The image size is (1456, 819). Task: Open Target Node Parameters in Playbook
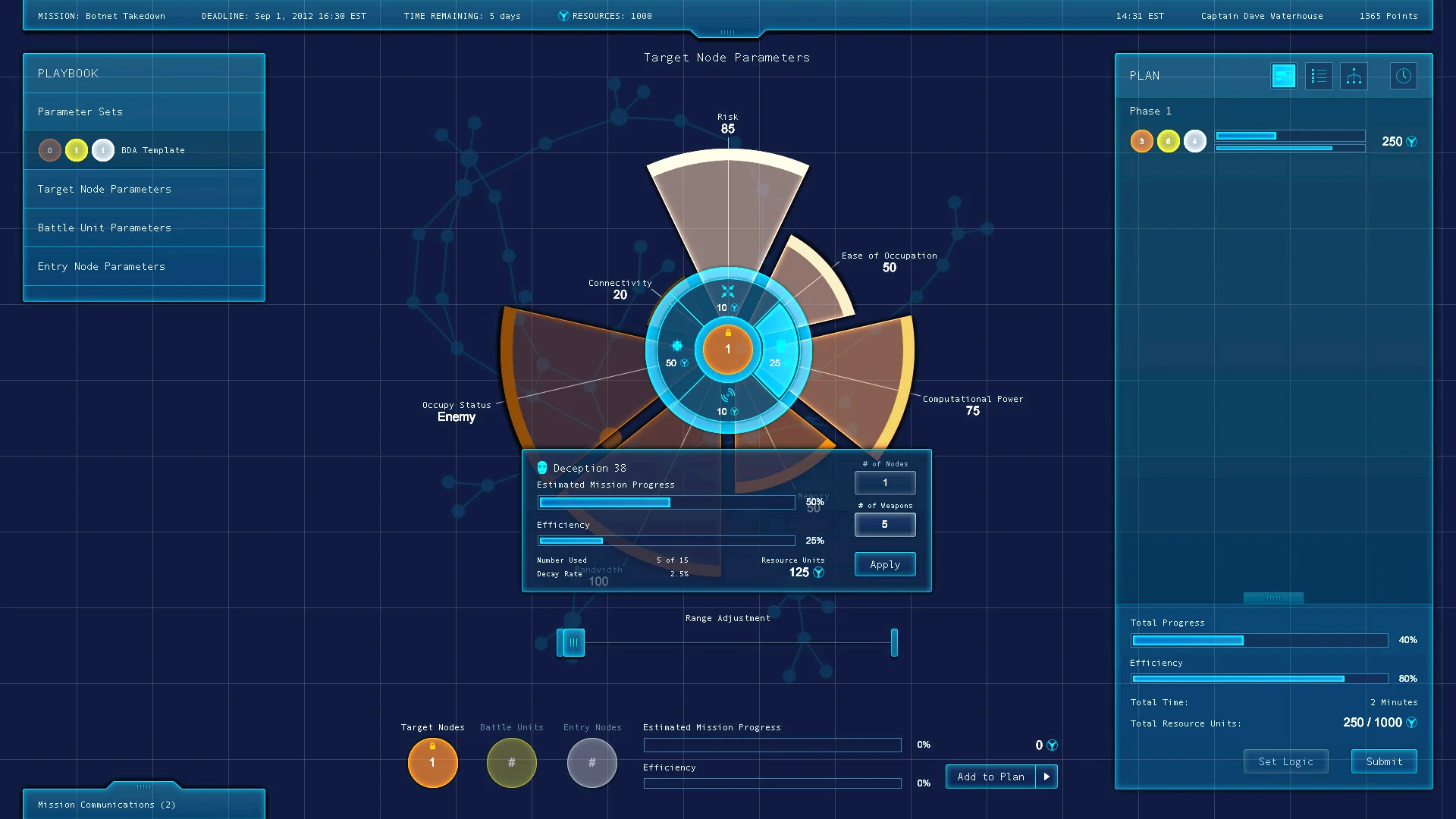click(105, 190)
